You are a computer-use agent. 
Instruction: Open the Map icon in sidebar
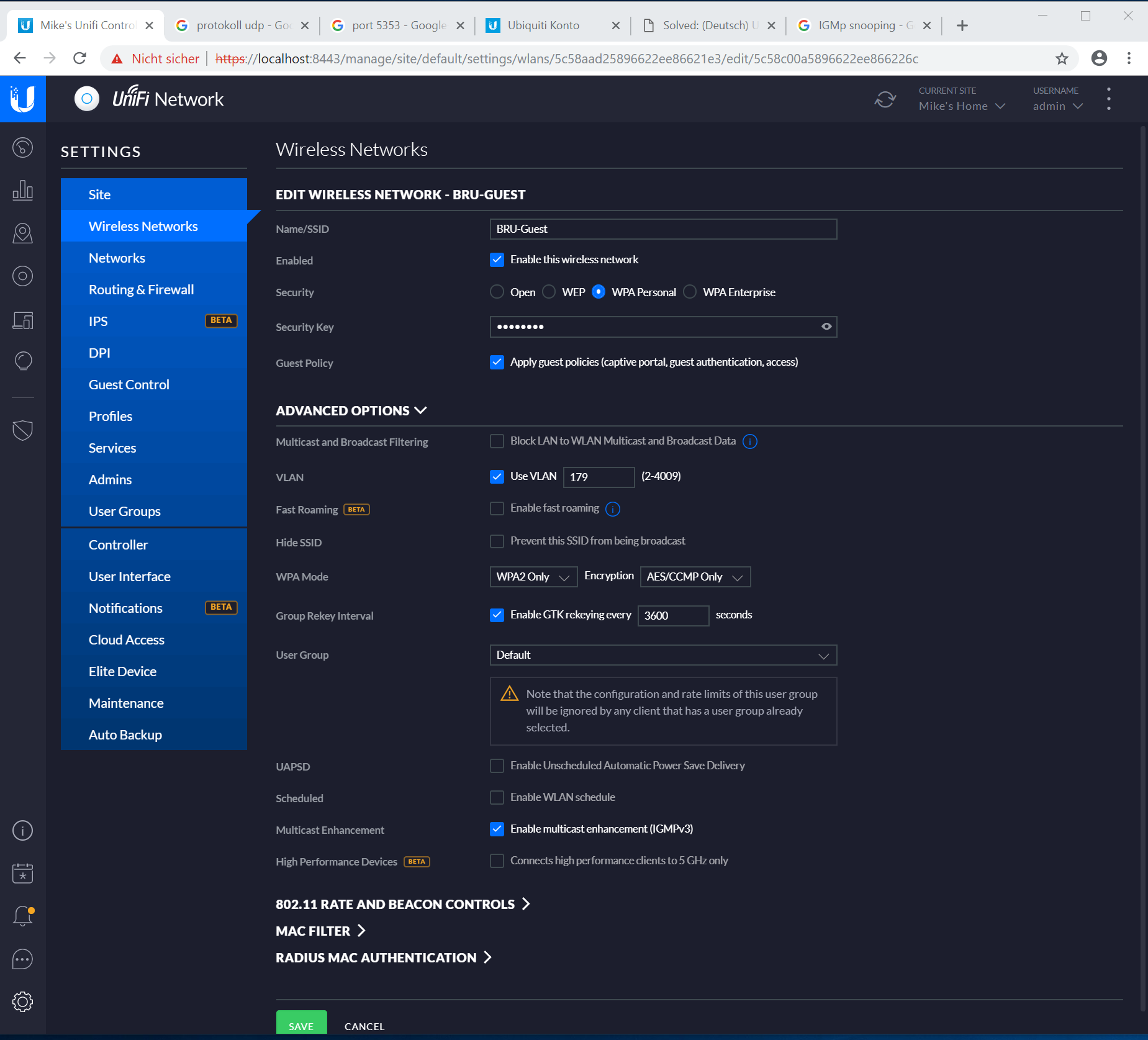22,233
